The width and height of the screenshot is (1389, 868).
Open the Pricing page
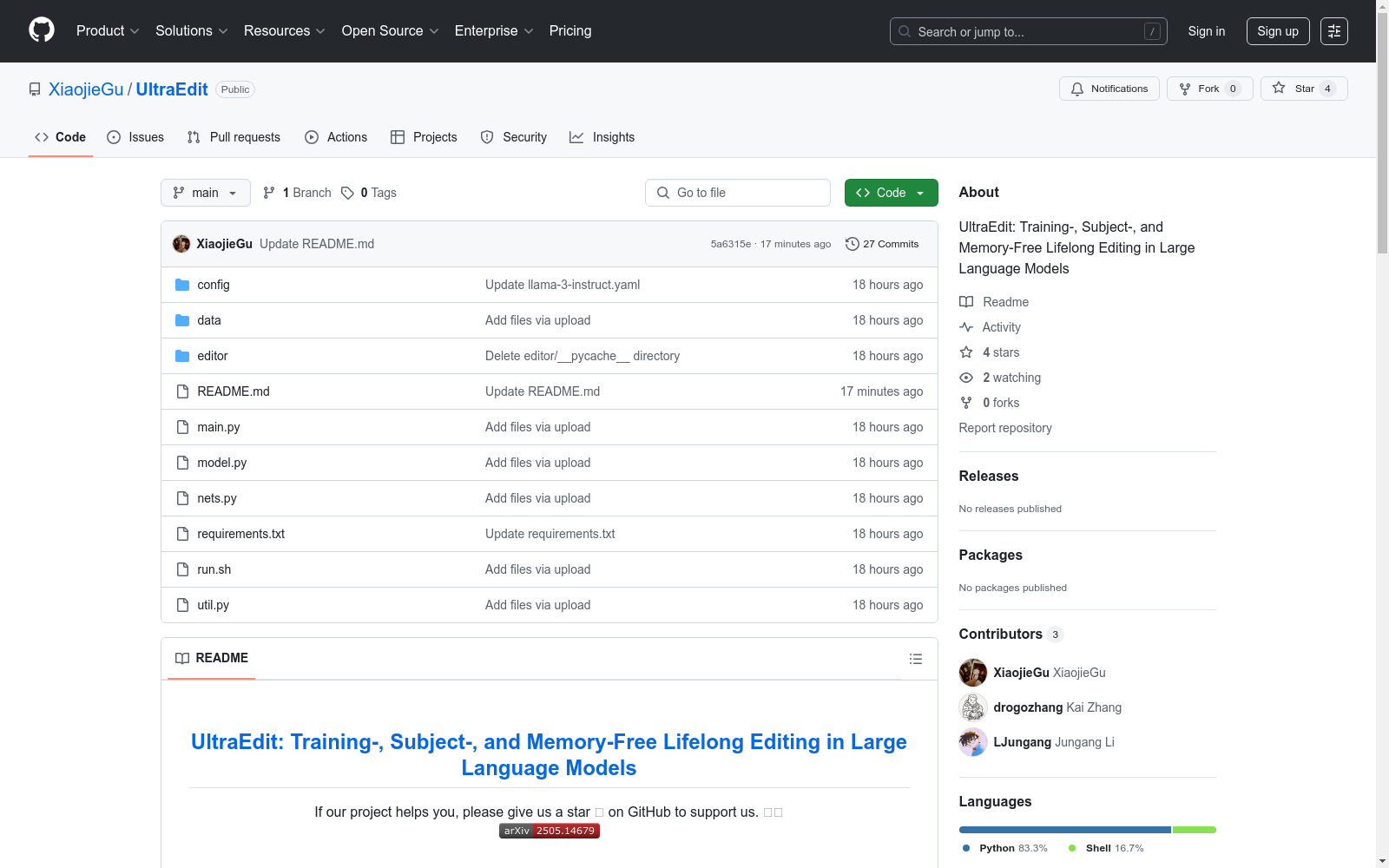[x=570, y=31]
